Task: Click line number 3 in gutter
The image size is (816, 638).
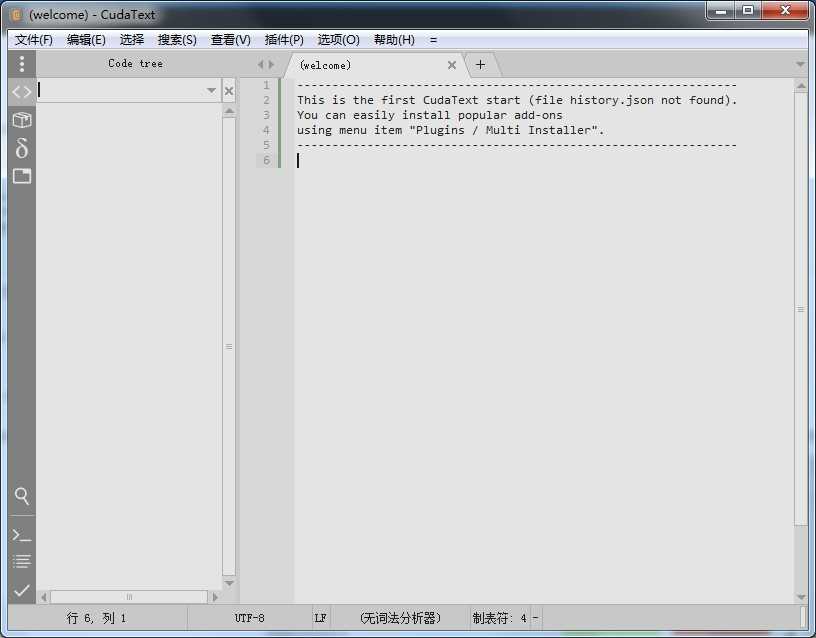Action: (x=266, y=115)
